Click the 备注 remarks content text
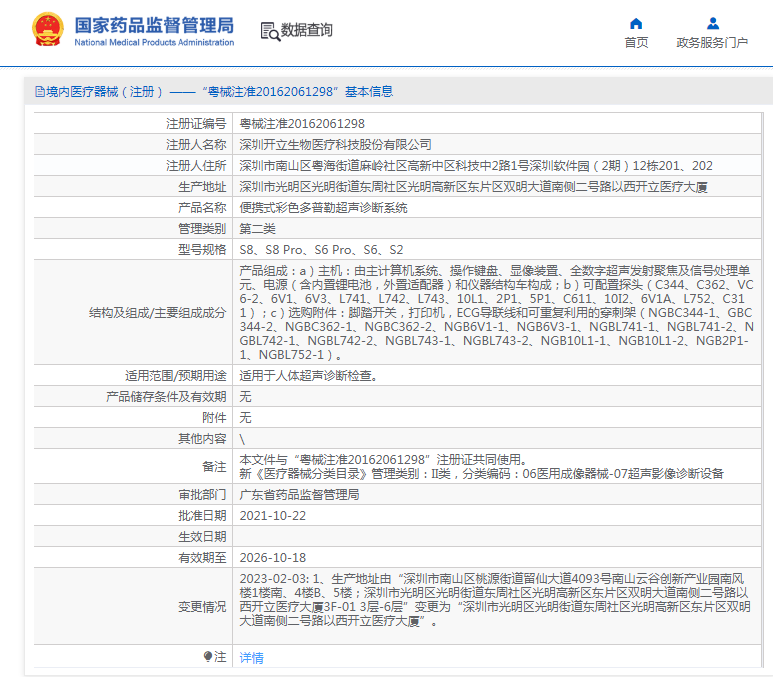Screen dimensions: 773x677 481,466
